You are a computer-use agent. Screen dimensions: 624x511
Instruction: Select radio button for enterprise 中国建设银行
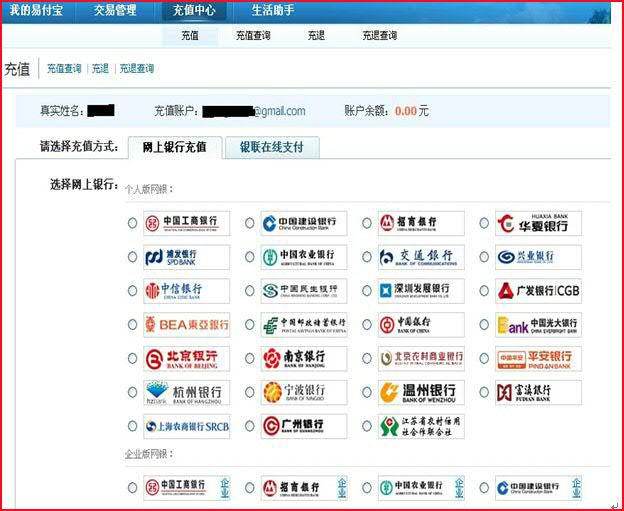pos(484,488)
